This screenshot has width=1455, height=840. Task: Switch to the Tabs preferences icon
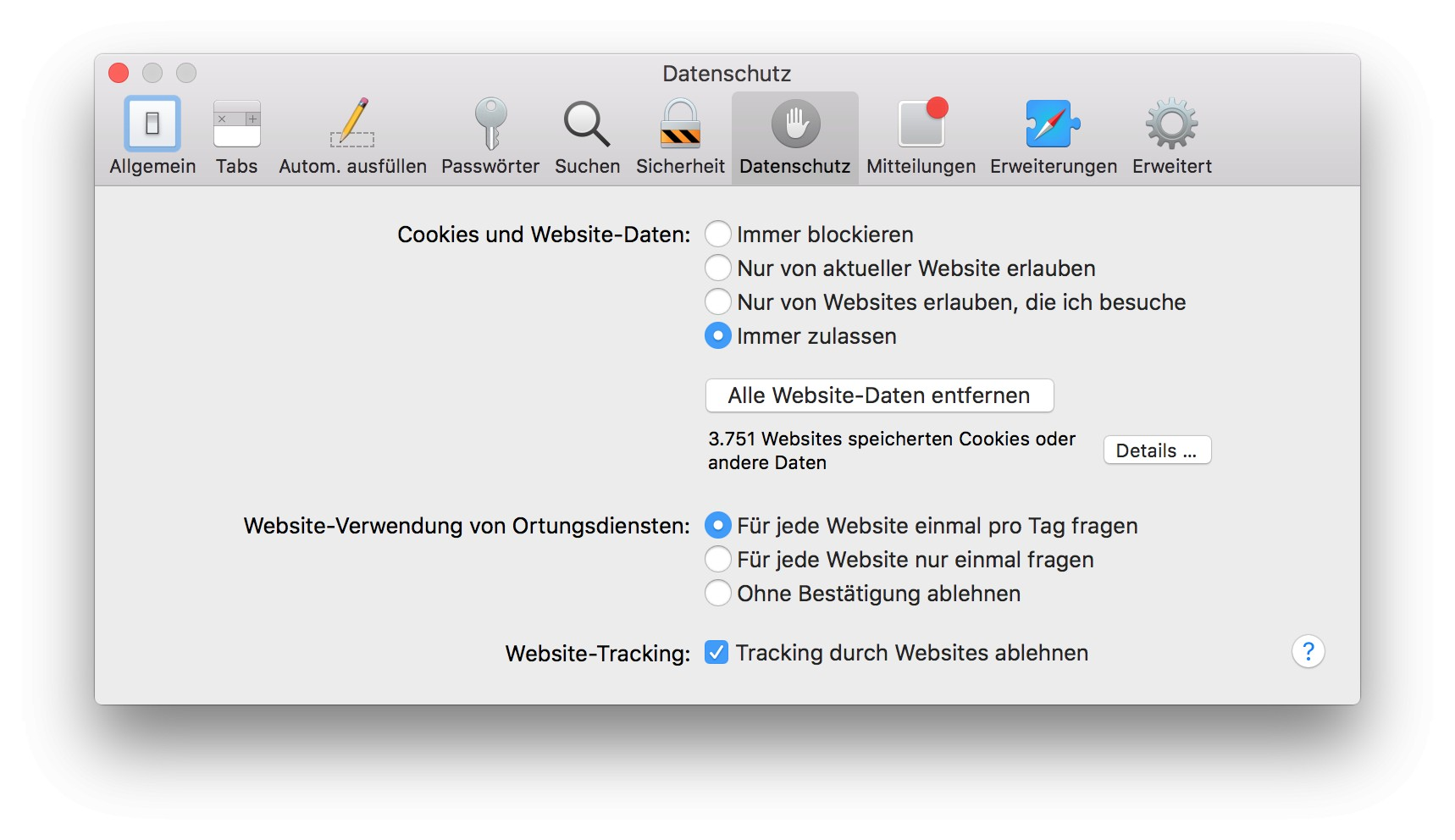[236, 124]
